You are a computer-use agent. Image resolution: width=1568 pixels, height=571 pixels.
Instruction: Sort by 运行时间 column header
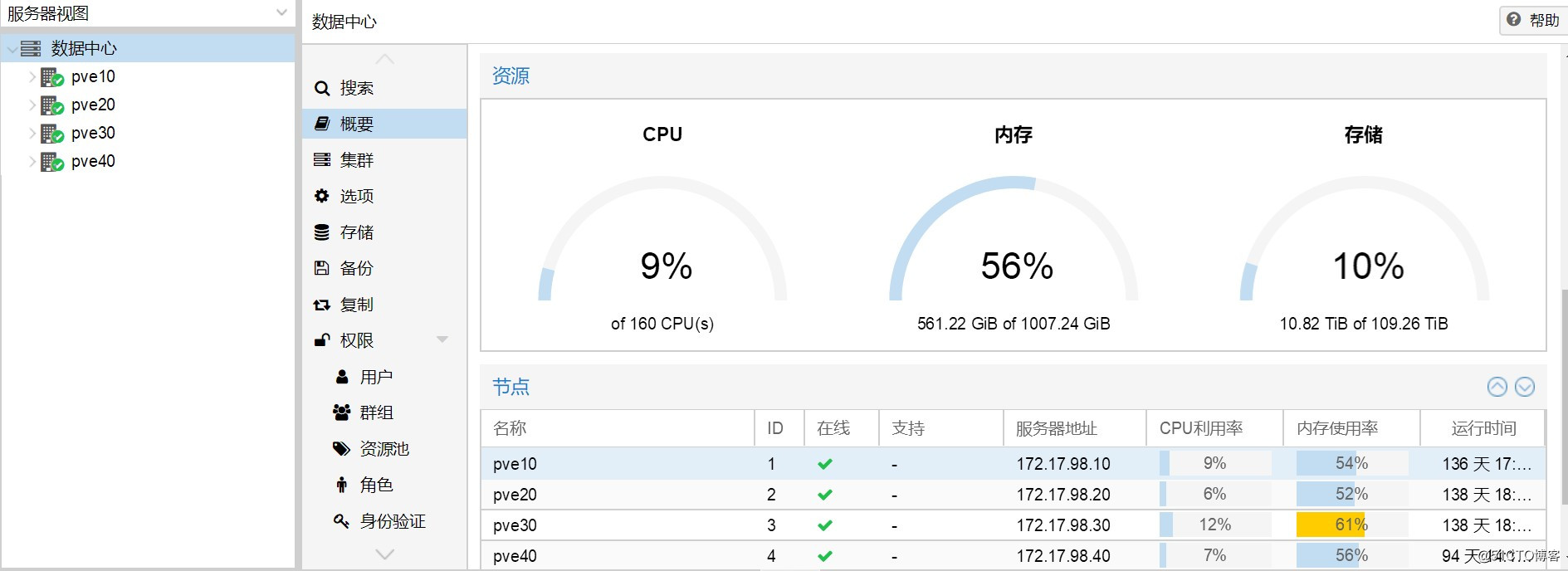click(x=1483, y=428)
